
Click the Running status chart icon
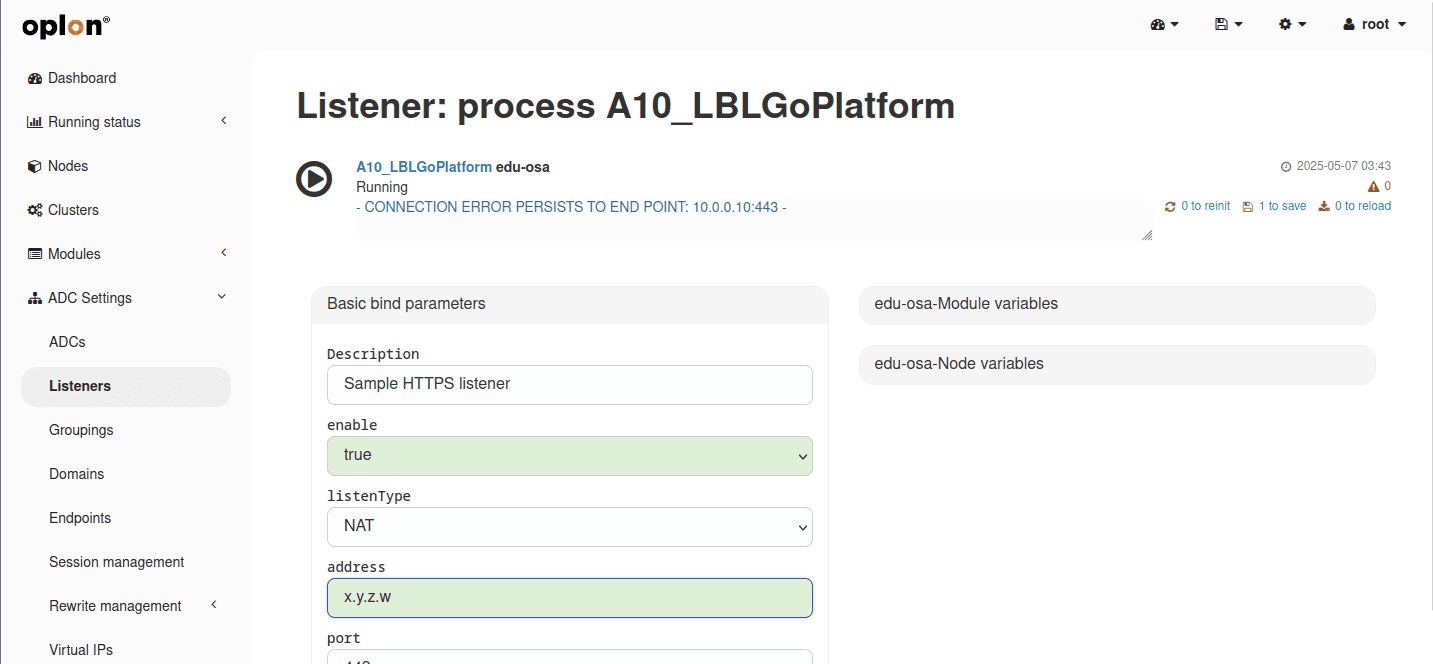(35, 122)
